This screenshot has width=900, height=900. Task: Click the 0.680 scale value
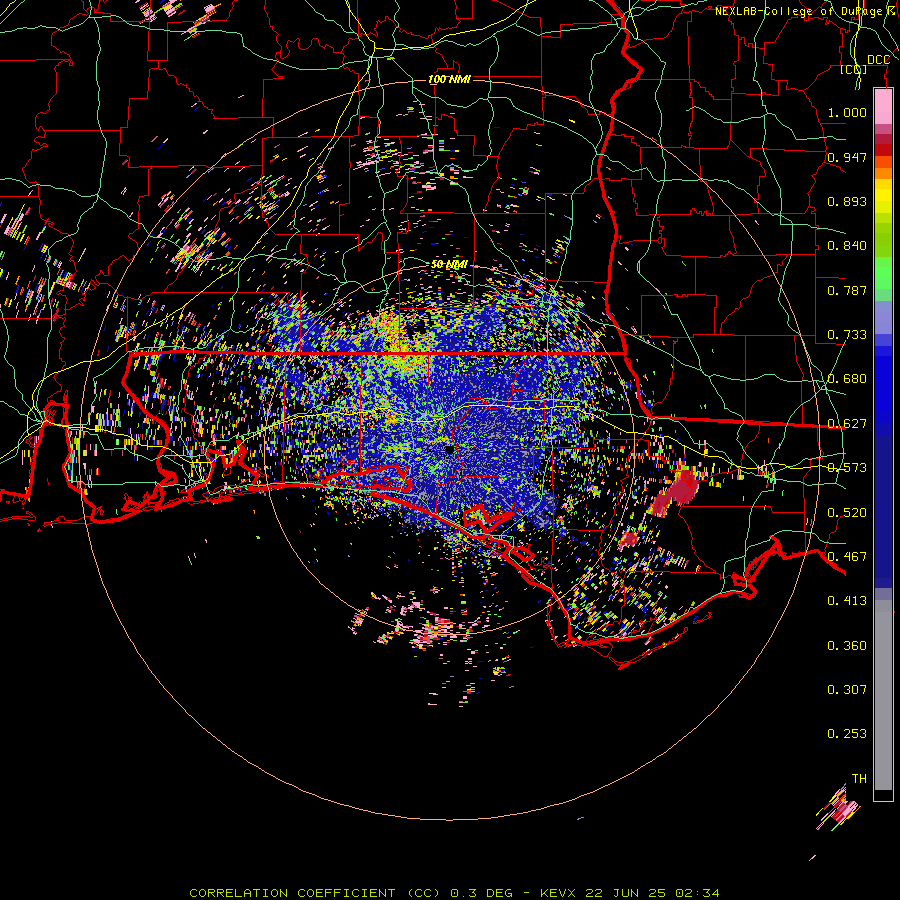847,379
